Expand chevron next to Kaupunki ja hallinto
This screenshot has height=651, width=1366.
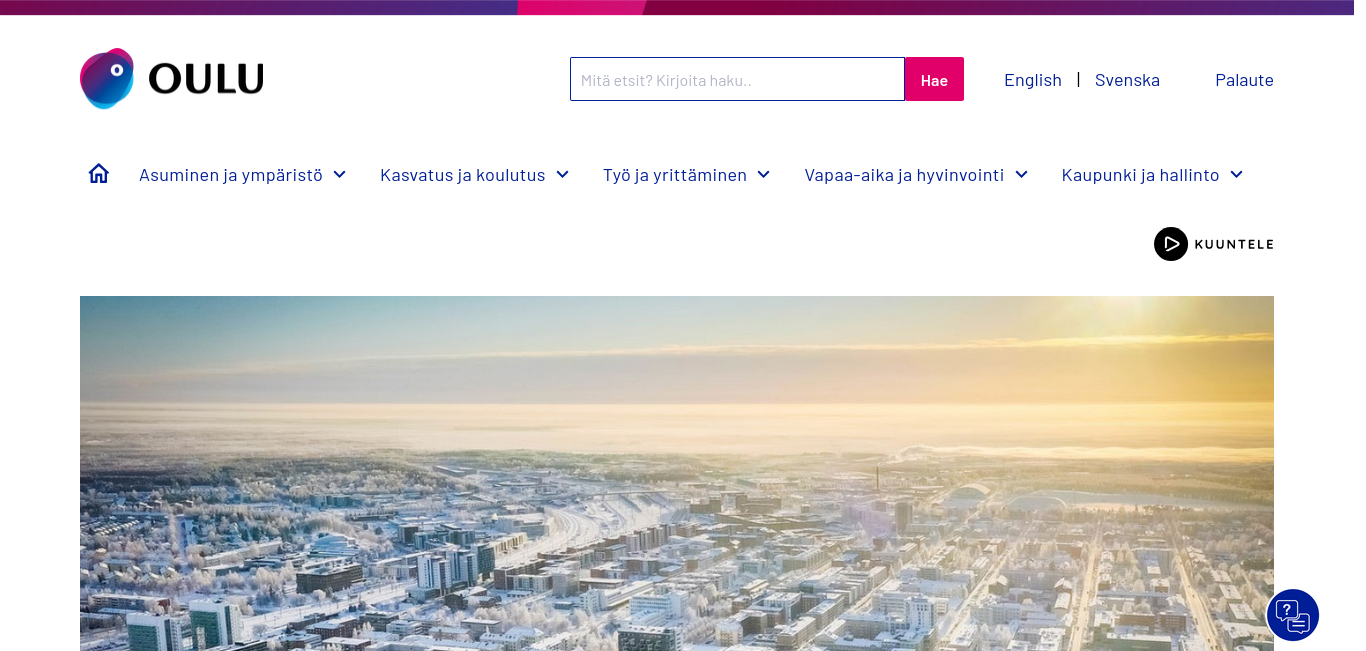click(1237, 175)
